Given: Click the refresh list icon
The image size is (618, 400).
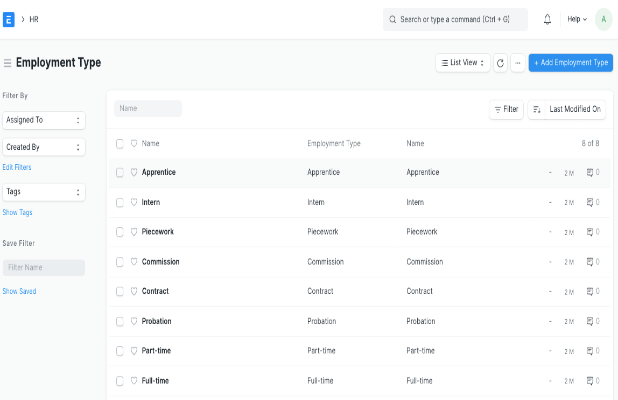Looking at the screenshot, I should coord(500,62).
